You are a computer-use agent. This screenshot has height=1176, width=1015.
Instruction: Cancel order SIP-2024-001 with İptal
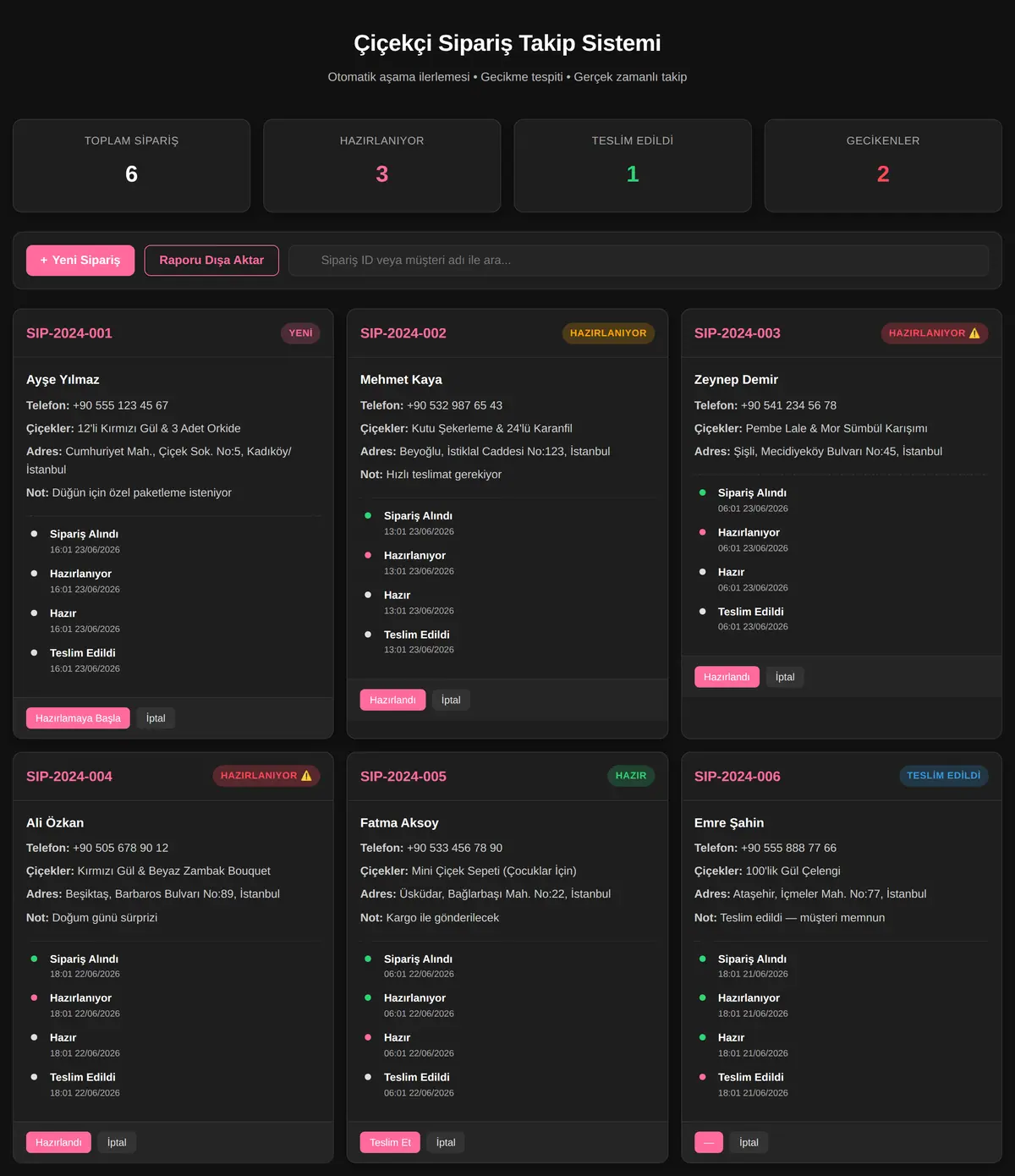coord(156,718)
